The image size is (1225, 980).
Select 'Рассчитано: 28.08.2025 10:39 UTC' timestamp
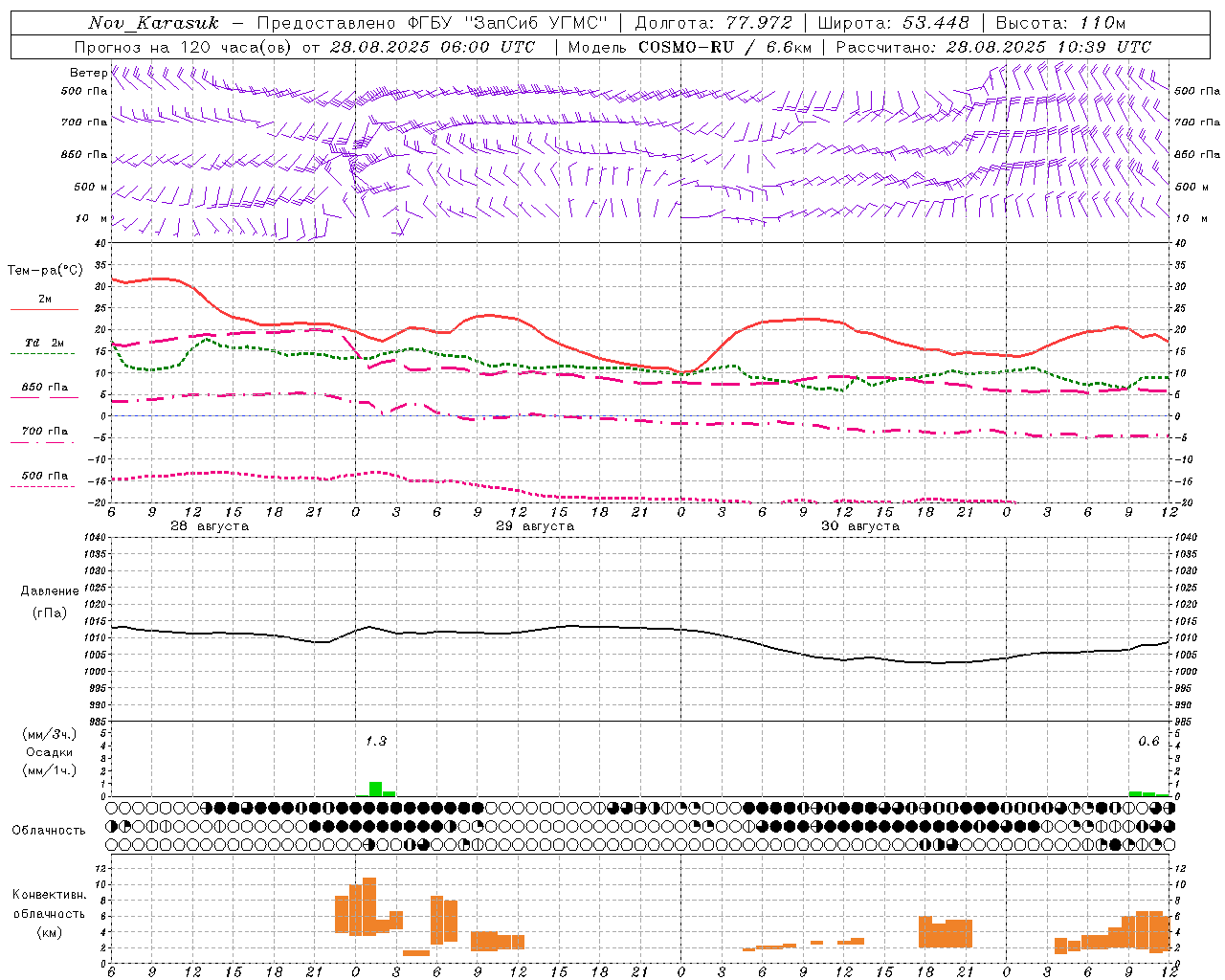coord(993,47)
